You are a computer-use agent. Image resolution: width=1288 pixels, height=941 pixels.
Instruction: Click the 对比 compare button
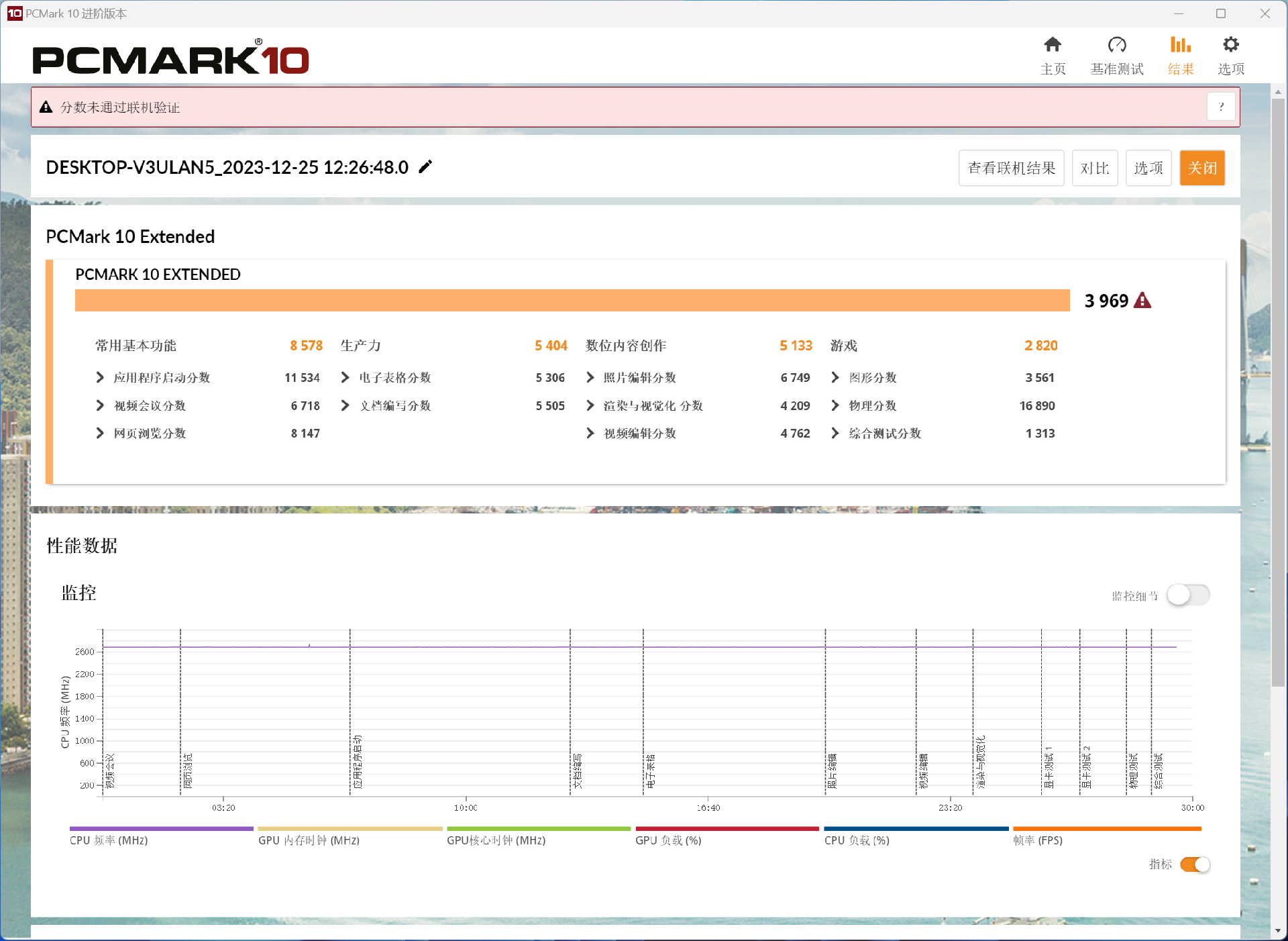pyautogui.click(x=1094, y=168)
